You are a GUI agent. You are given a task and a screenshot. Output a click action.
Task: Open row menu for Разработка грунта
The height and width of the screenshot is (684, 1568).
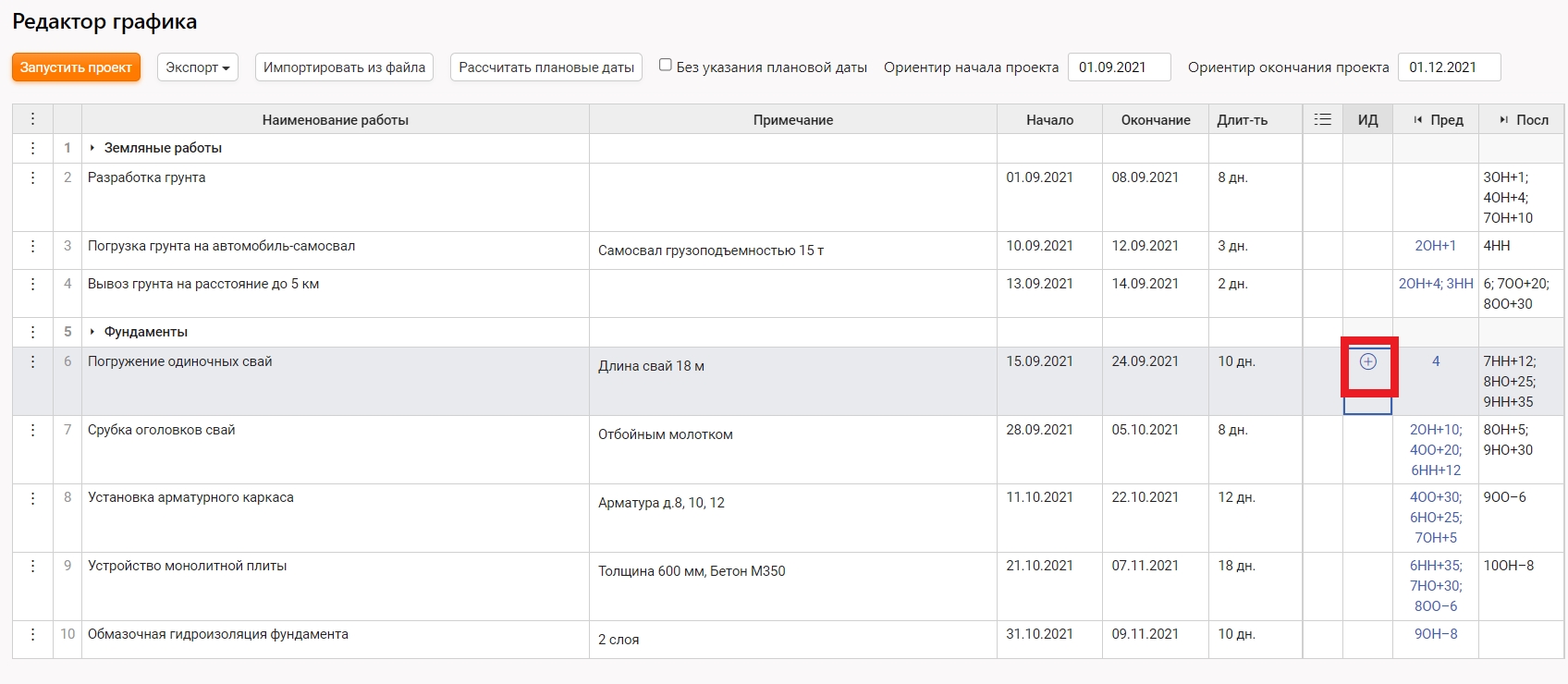33,177
